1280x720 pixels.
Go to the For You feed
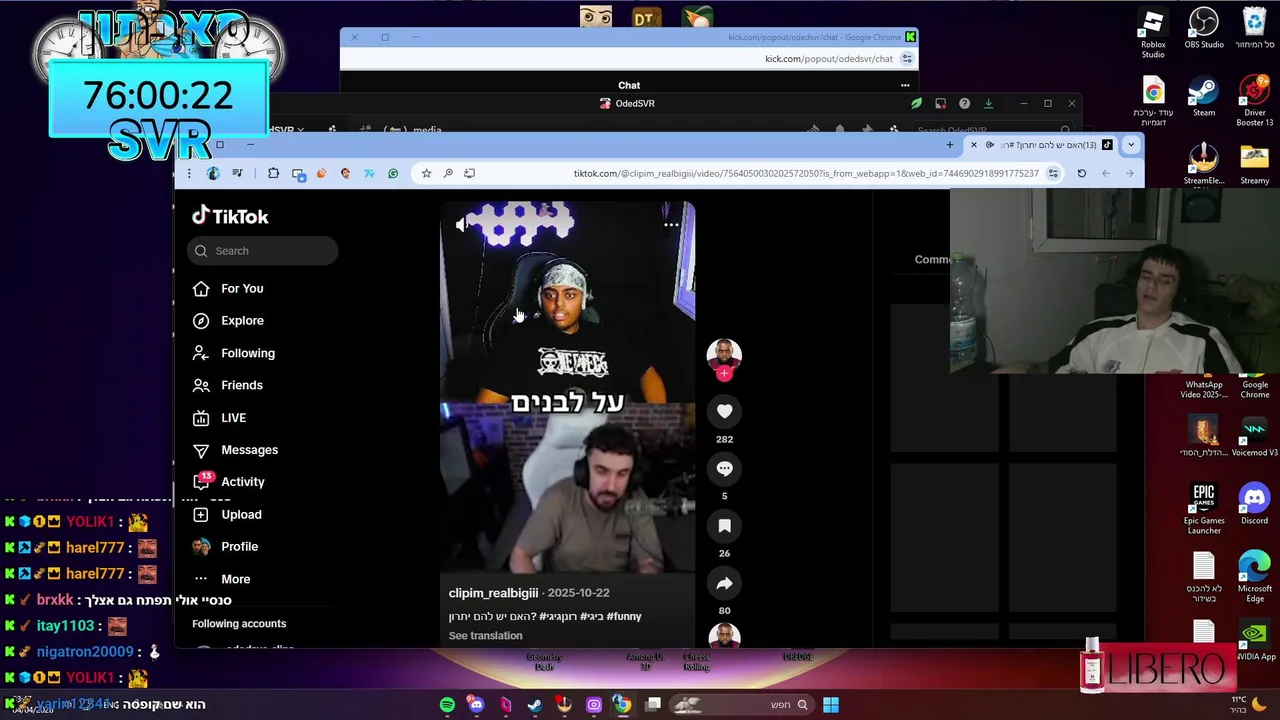click(x=228, y=288)
